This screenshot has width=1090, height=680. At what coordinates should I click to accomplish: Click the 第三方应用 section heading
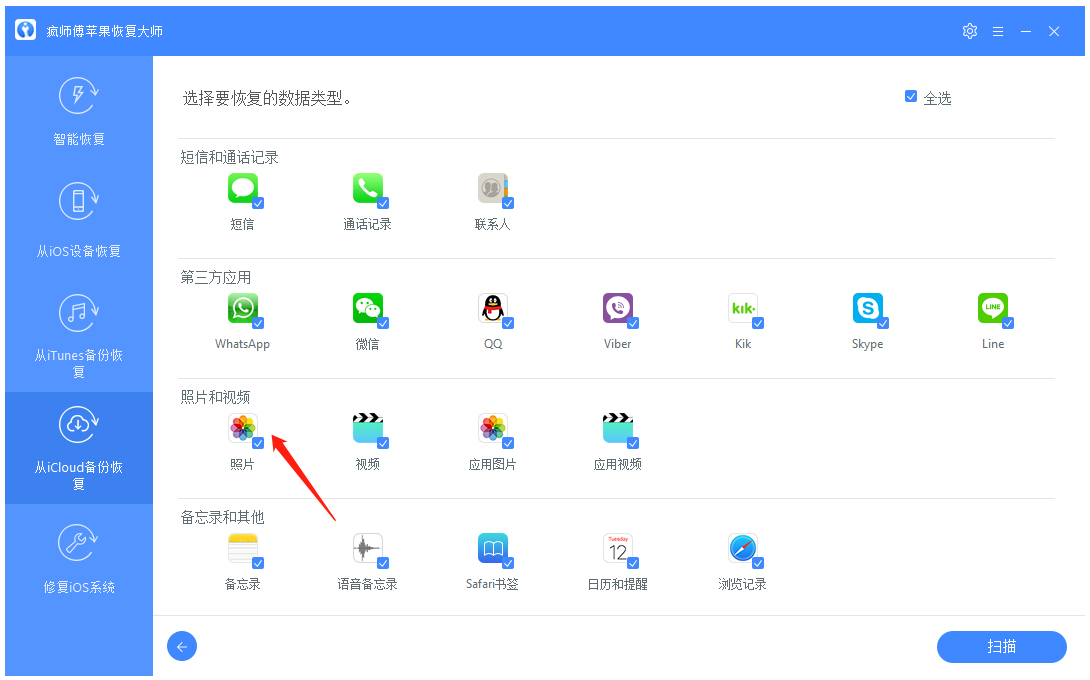[x=215, y=278]
